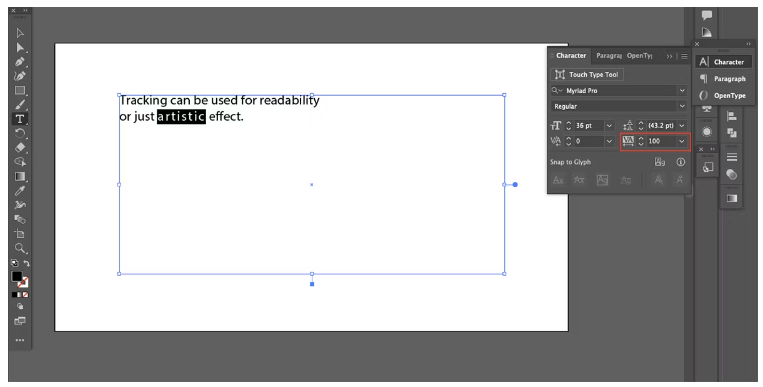
Task: Select Character in docked panel list
Action: (x=723, y=62)
